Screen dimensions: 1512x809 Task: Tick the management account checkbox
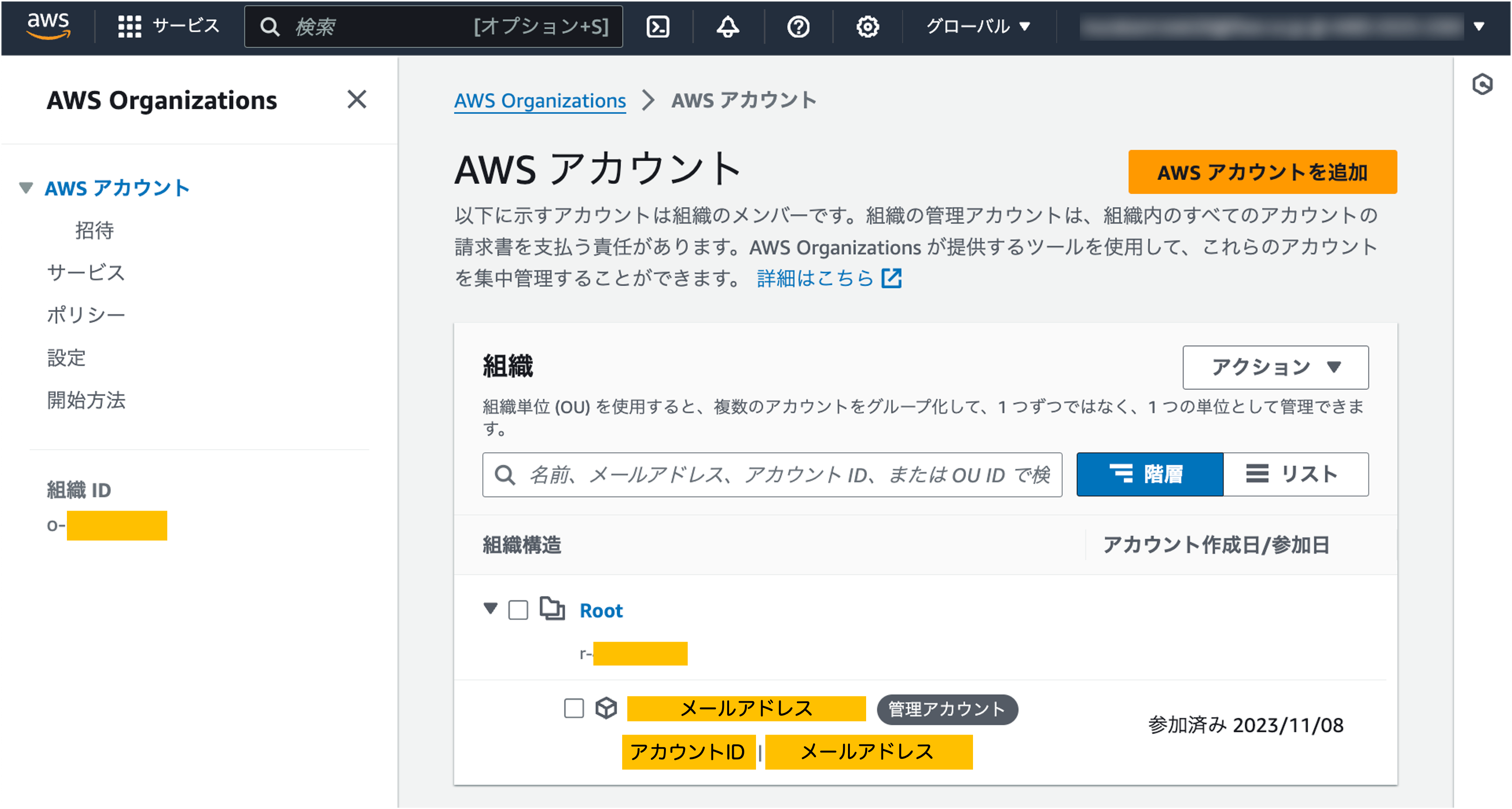[x=573, y=708]
